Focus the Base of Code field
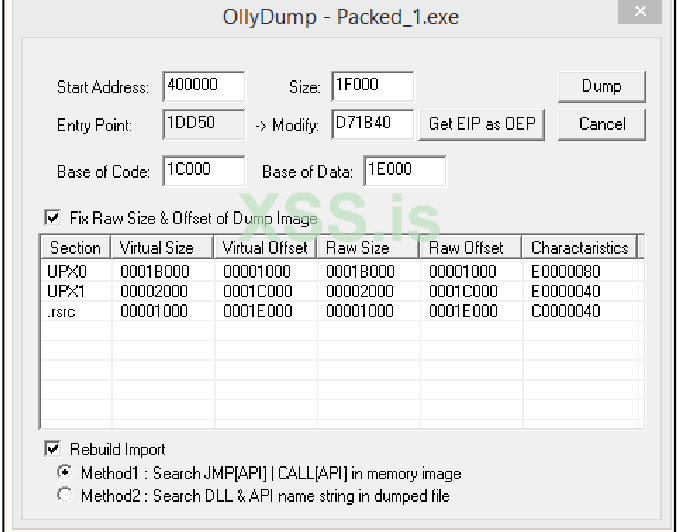 [204, 171]
